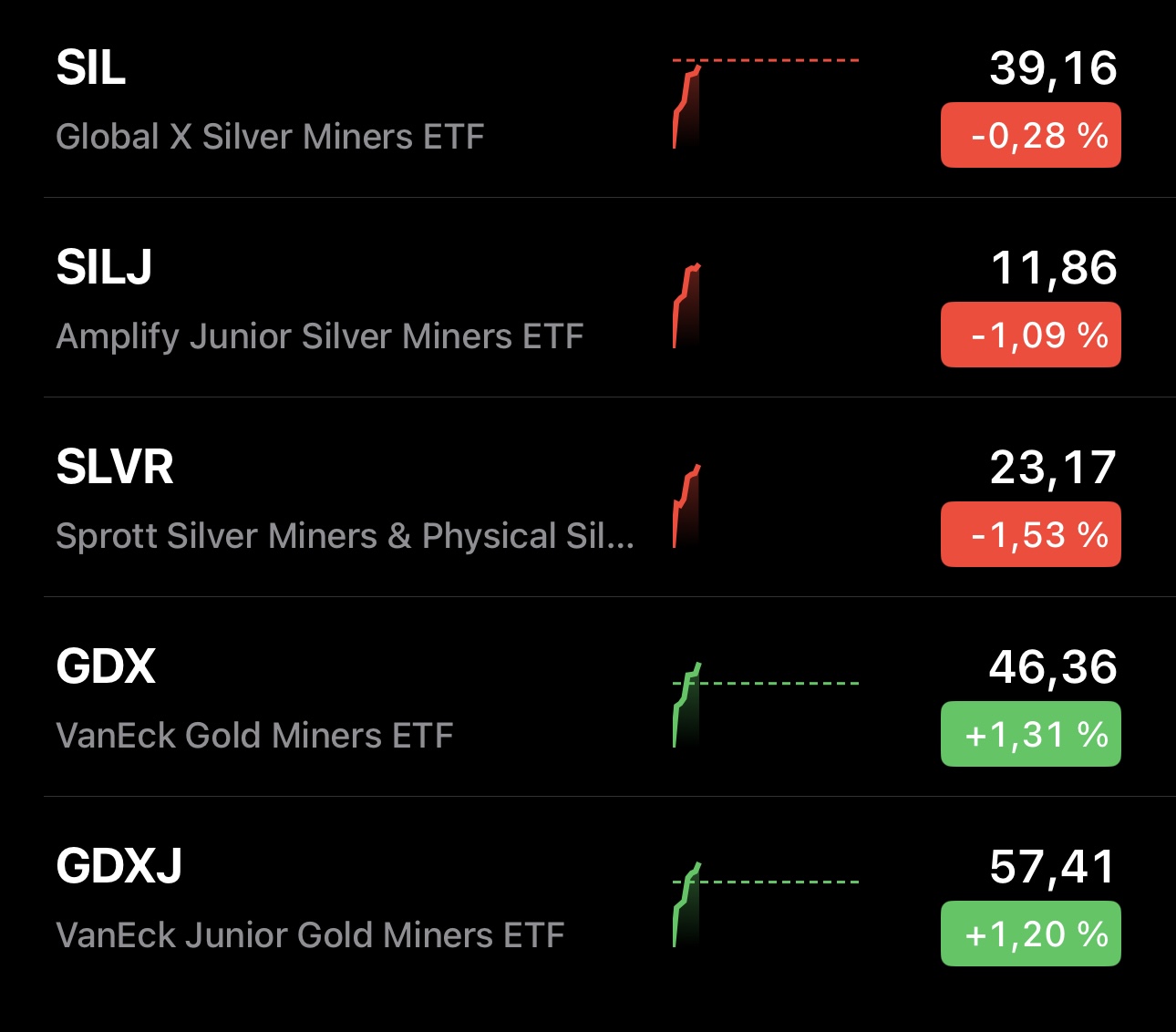Open the SLVR sparkline chart
The height and width of the screenshot is (1032, 1176).
tap(766, 505)
